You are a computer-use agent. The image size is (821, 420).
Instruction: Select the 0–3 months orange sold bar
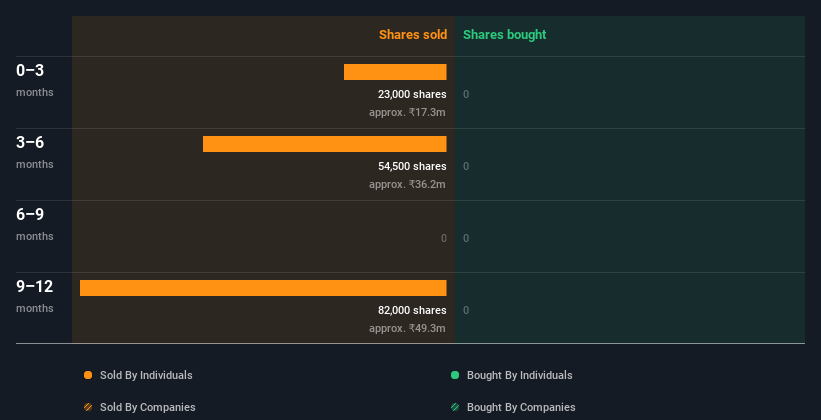click(x=395, y=72)
